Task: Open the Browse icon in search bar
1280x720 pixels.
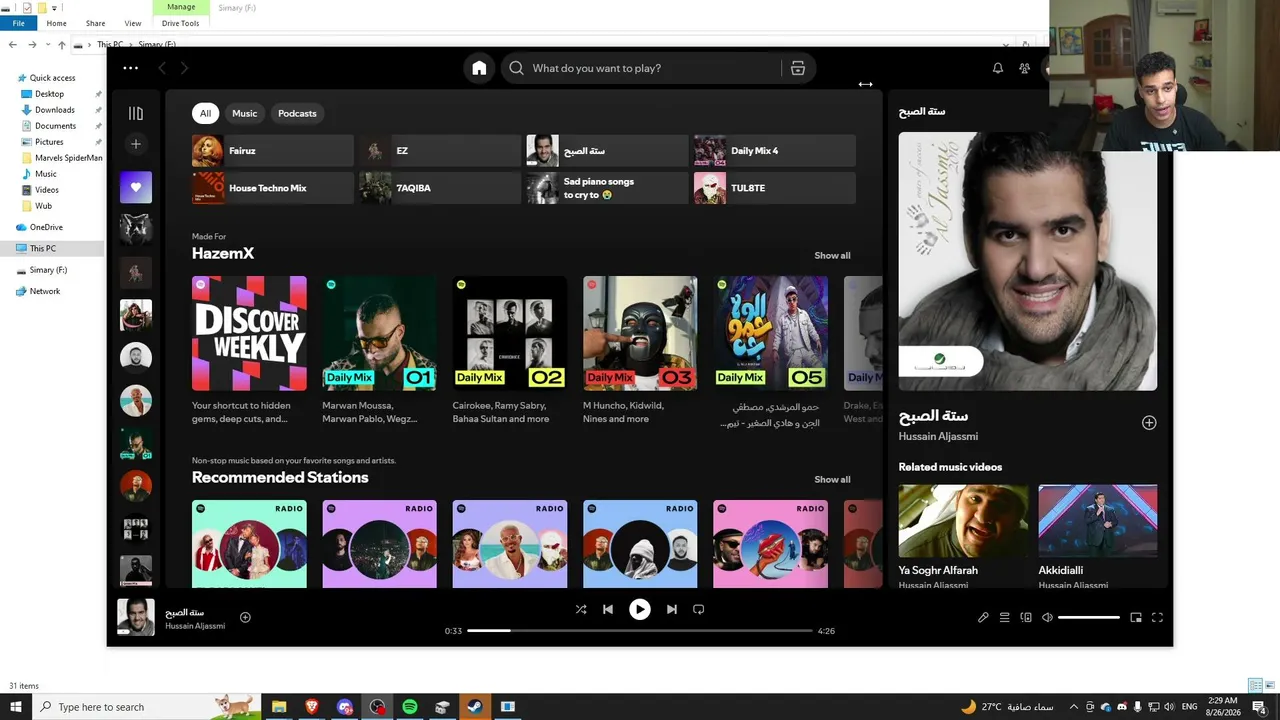Action: 798,68
